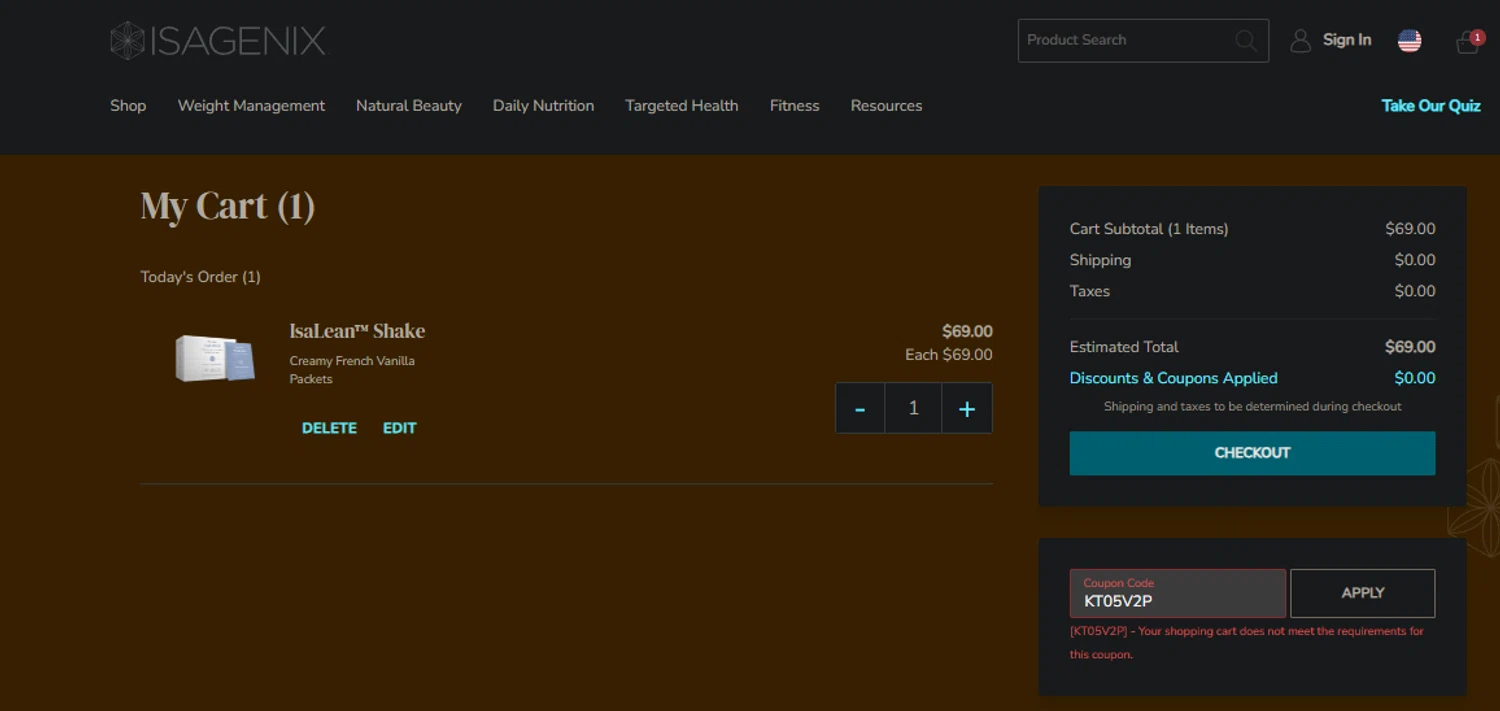Apply the coupon code
The width and height of the screenshot is (1500, 711).
pyautogui.click(x=1363, y=593)
